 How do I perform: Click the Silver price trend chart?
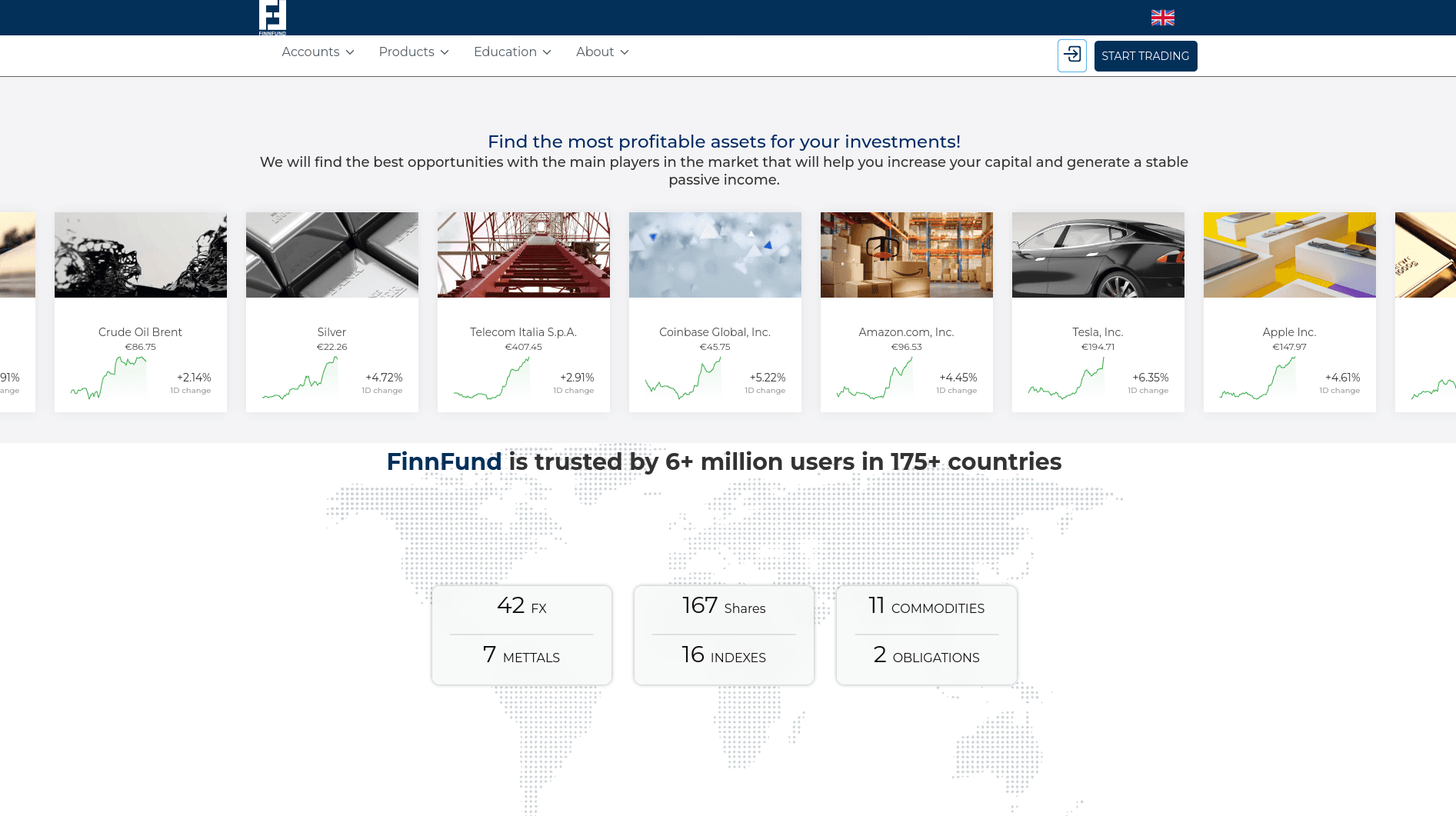(300, 381)
